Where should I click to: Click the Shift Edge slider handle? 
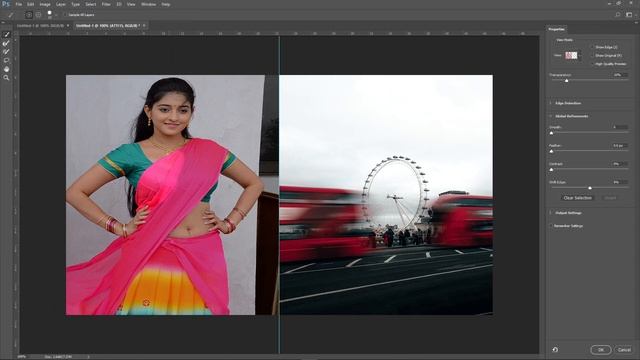pos(590,188)
